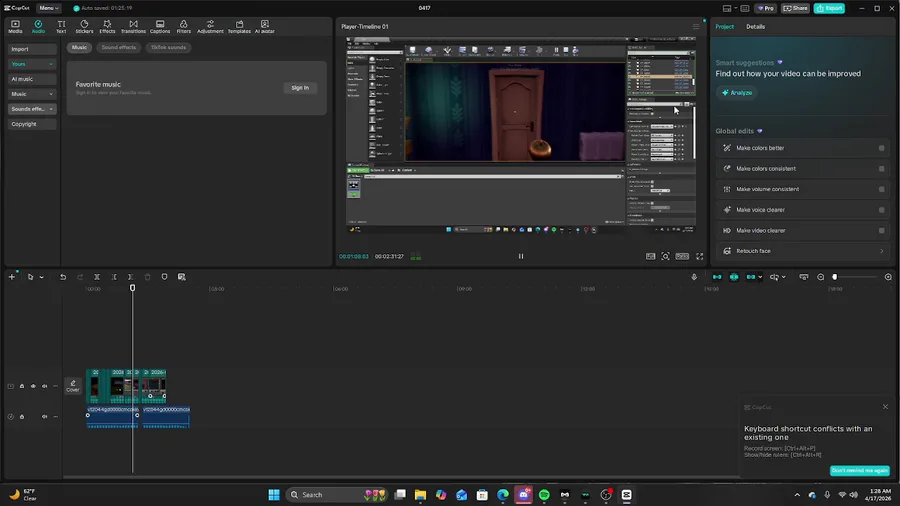Mute the main video track
900x506 pixels.
pyautogui.click(x=44, y=386)
